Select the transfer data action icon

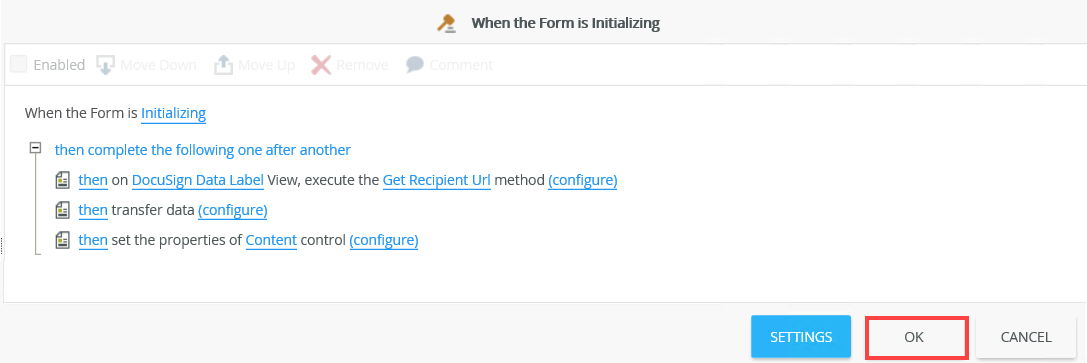coord(63,210)
